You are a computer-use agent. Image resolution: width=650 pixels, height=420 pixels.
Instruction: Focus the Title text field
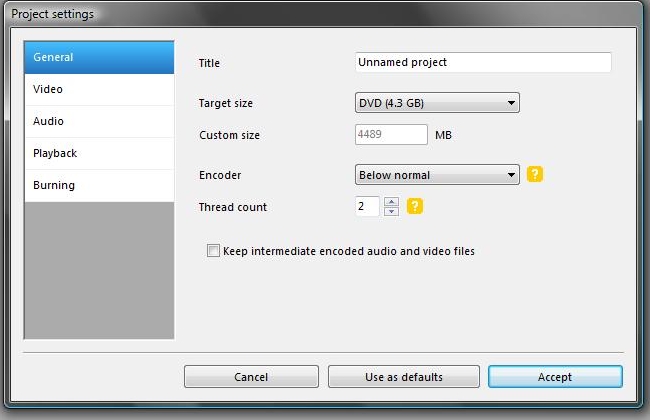(x=483, y=62)
